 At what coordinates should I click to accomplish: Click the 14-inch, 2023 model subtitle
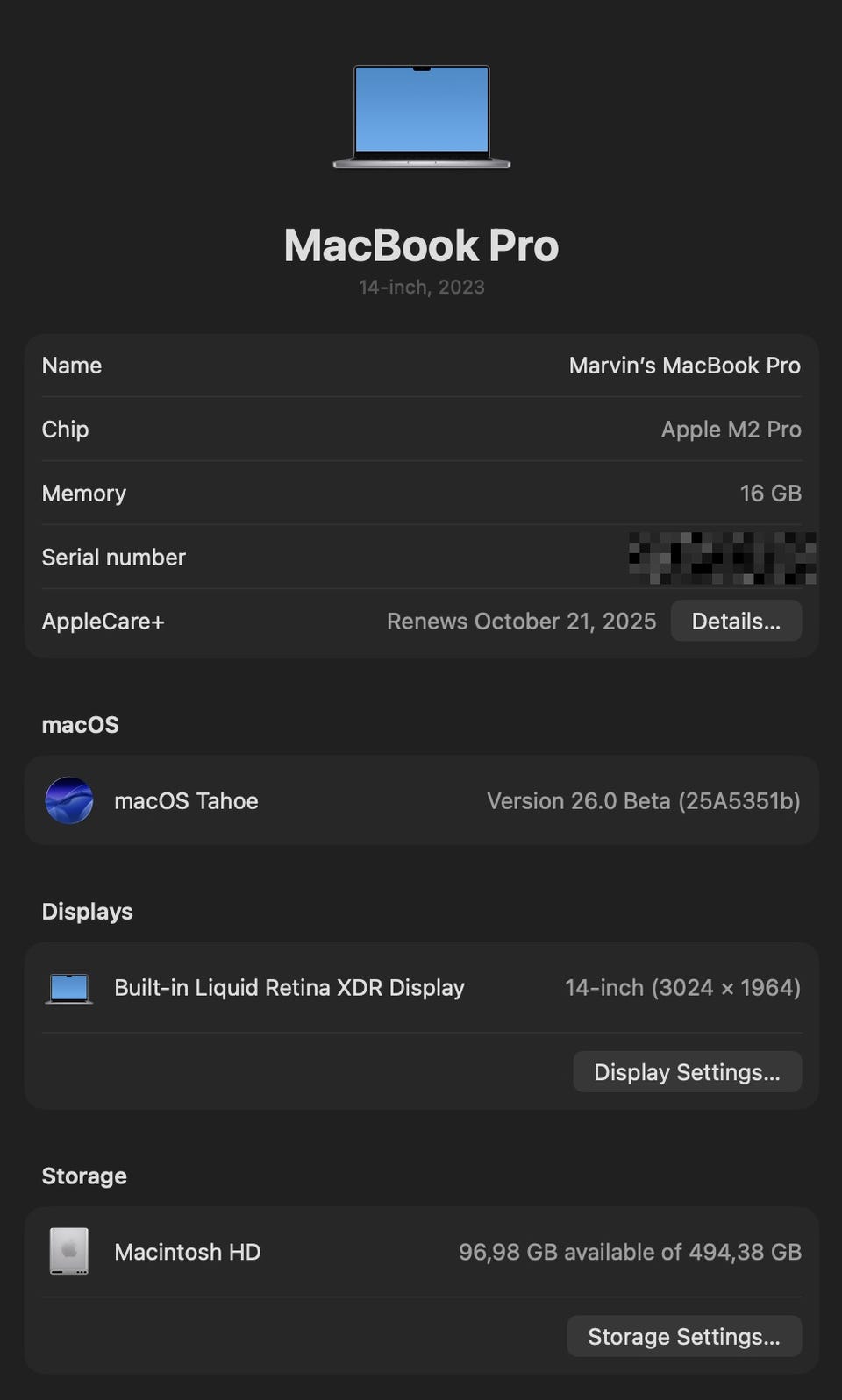[421, 288]
